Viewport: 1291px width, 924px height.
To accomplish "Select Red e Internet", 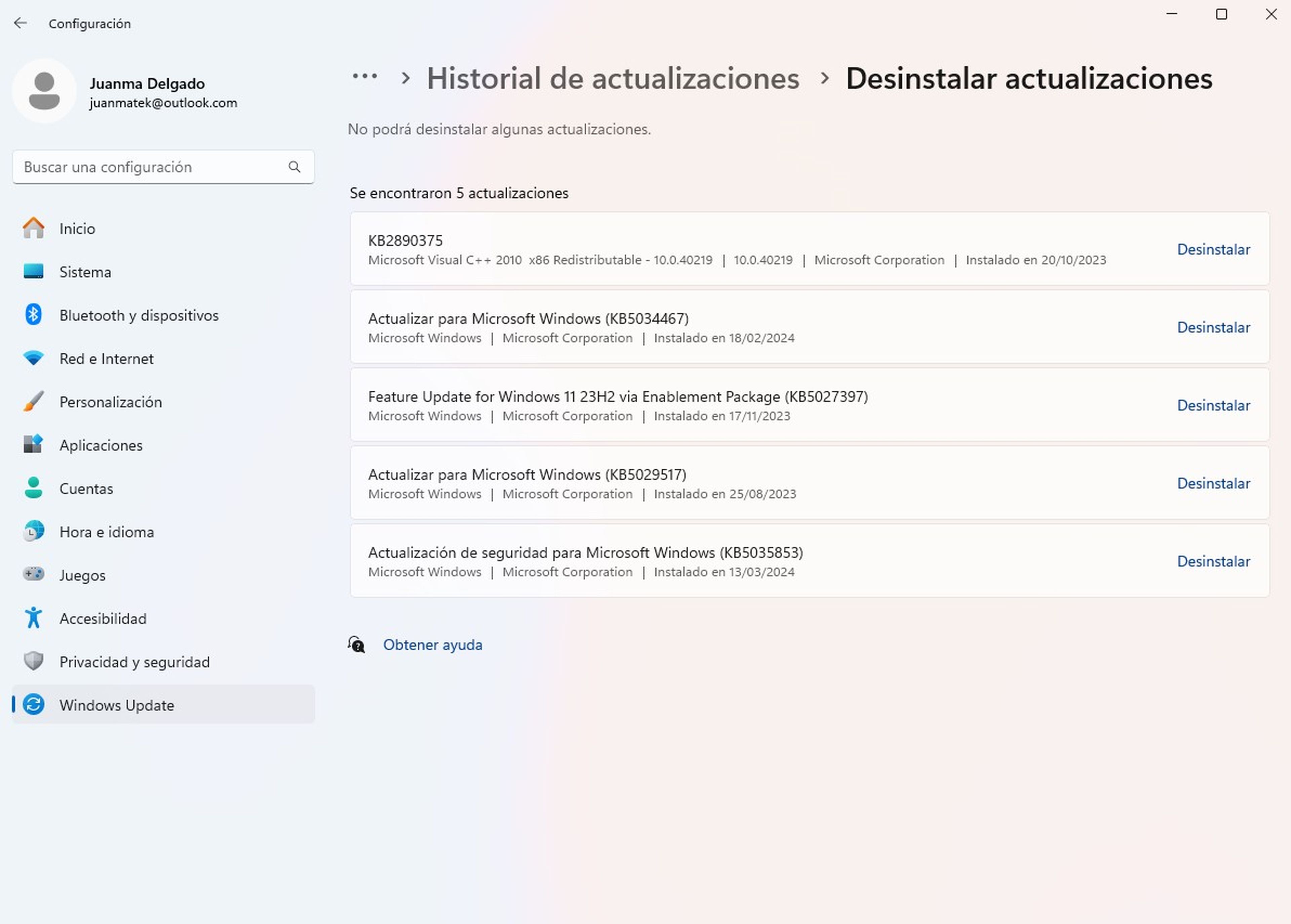I will (163, 358).
